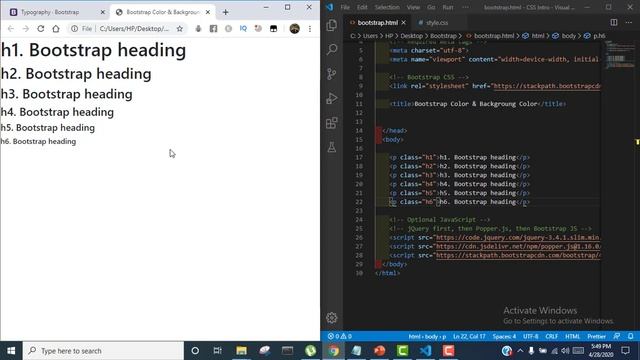640x360 pixels.
Task: Open Edit menu in VS Code
Action: click(x=362, y=7)
